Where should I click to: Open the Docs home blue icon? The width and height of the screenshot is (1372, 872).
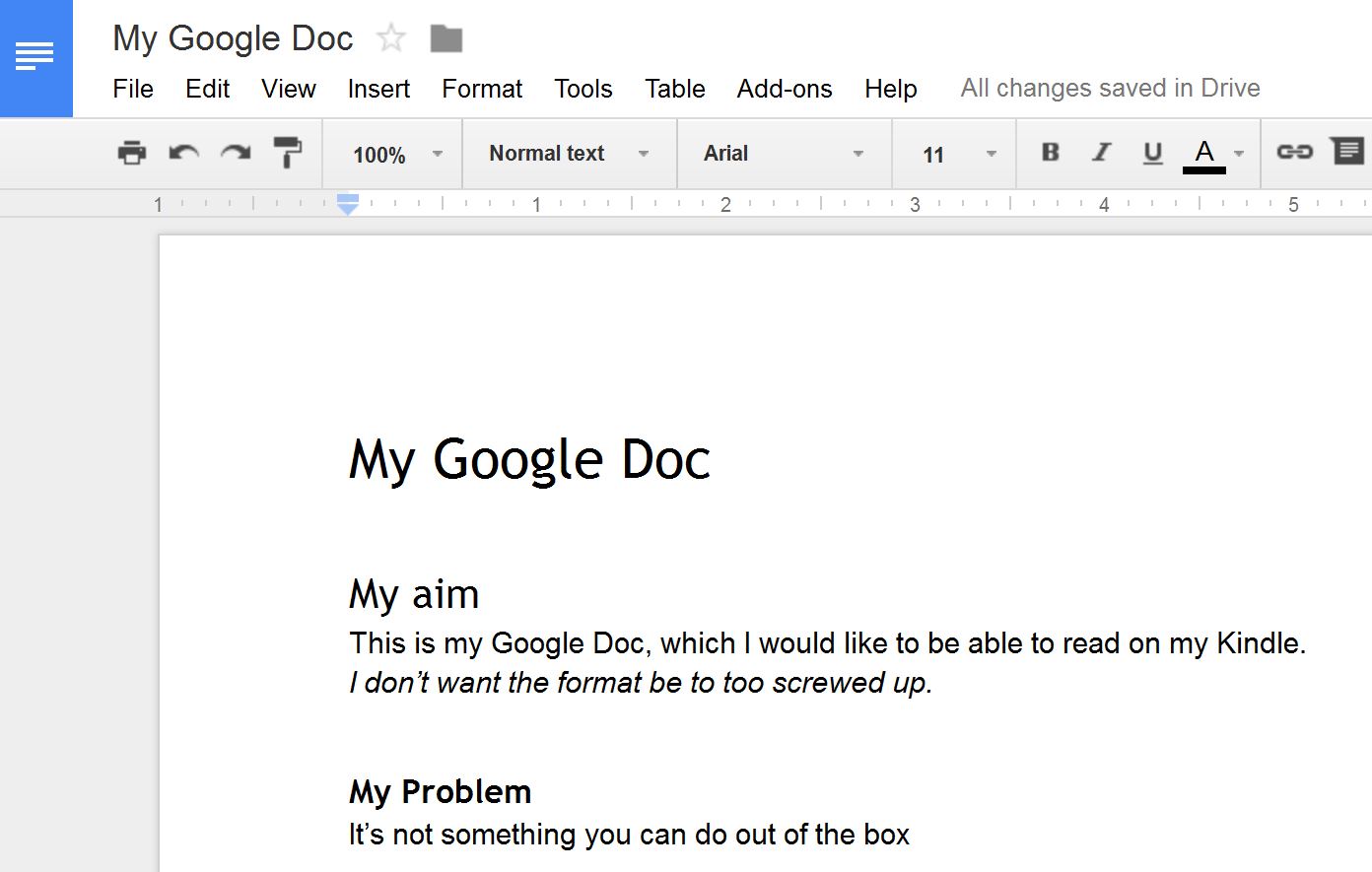(x=35, y=58)
